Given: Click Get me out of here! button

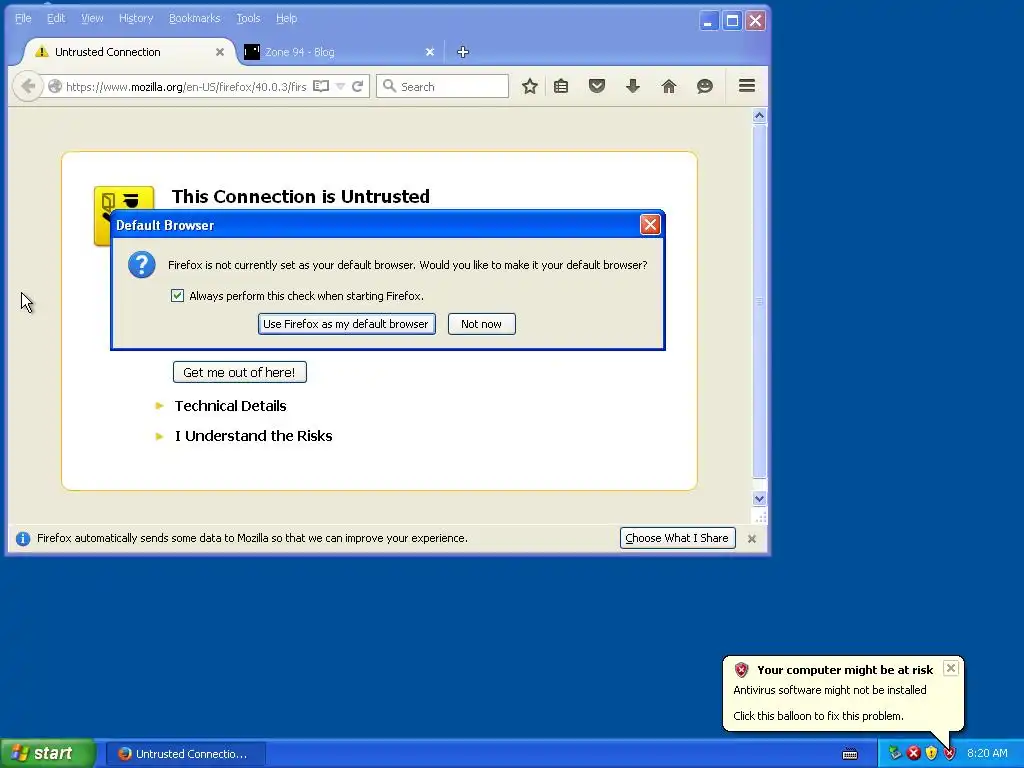Looking at the screenshot, I should 240,372.
